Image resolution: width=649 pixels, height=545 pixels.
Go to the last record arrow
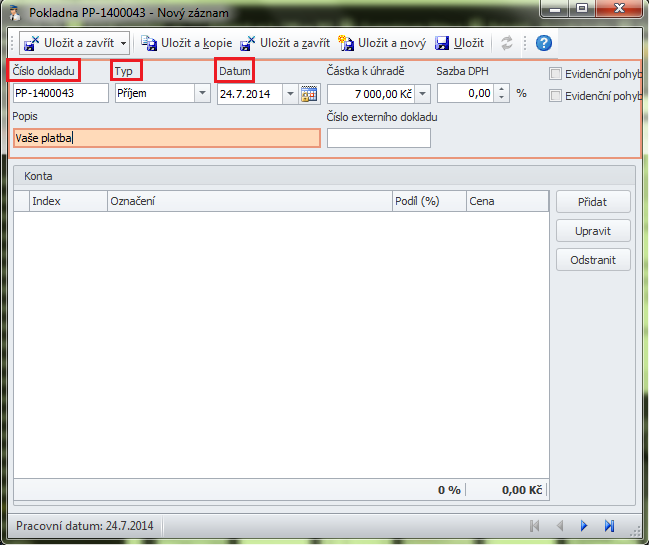(609, 525)
